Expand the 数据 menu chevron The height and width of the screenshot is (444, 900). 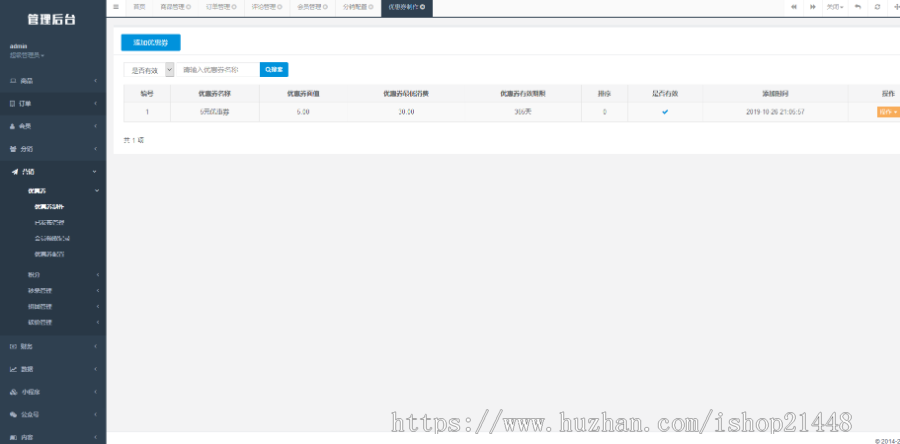tap(96, 369)
